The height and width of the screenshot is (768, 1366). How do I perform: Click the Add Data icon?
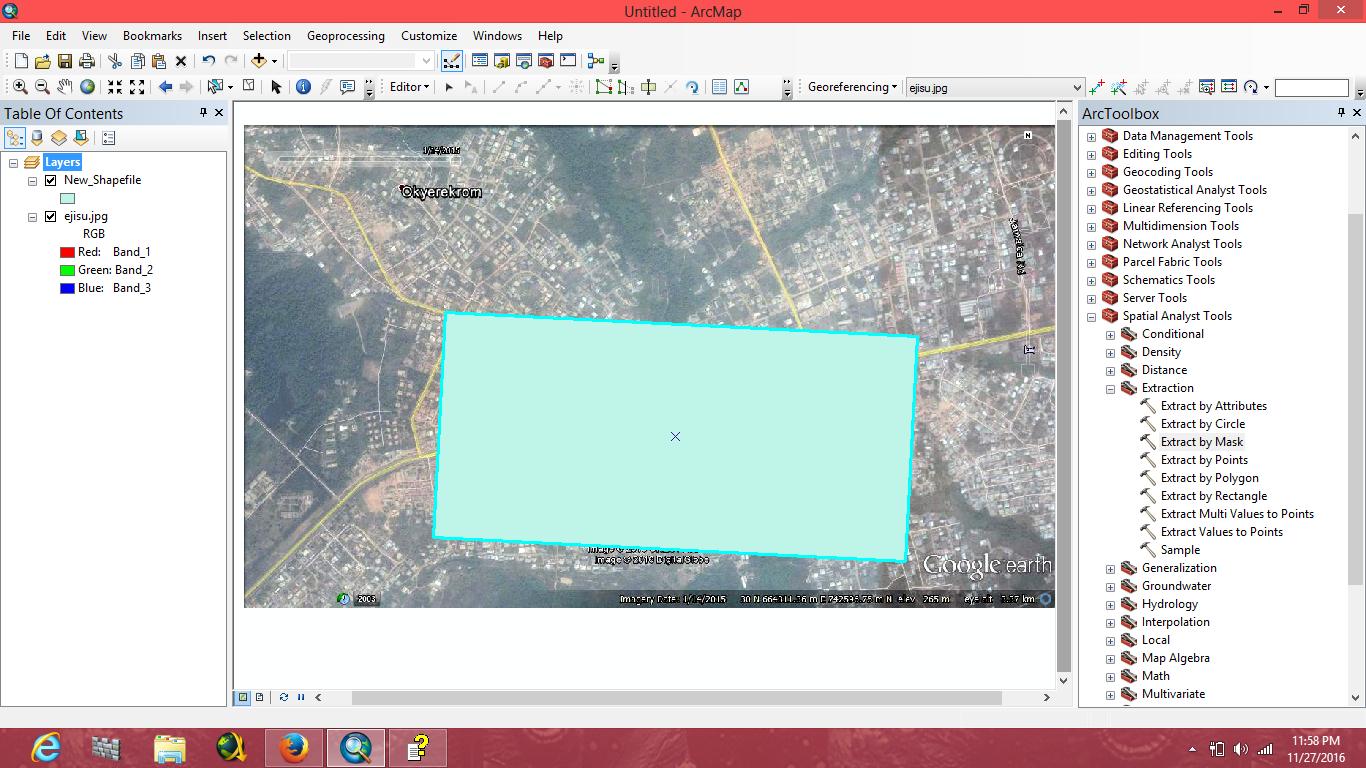[x=259, y=61]
